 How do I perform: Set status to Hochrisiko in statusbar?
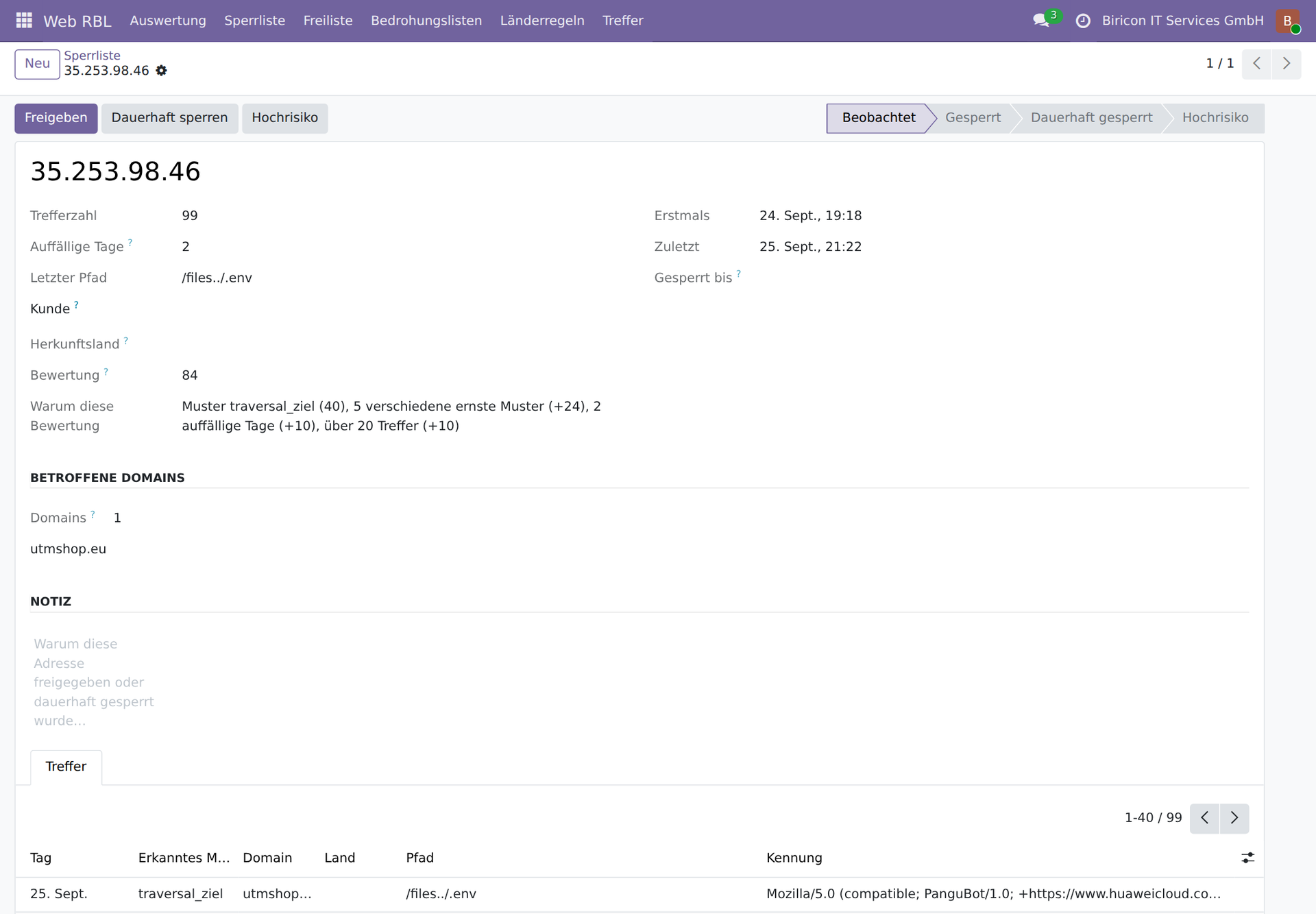point(1215,118)
